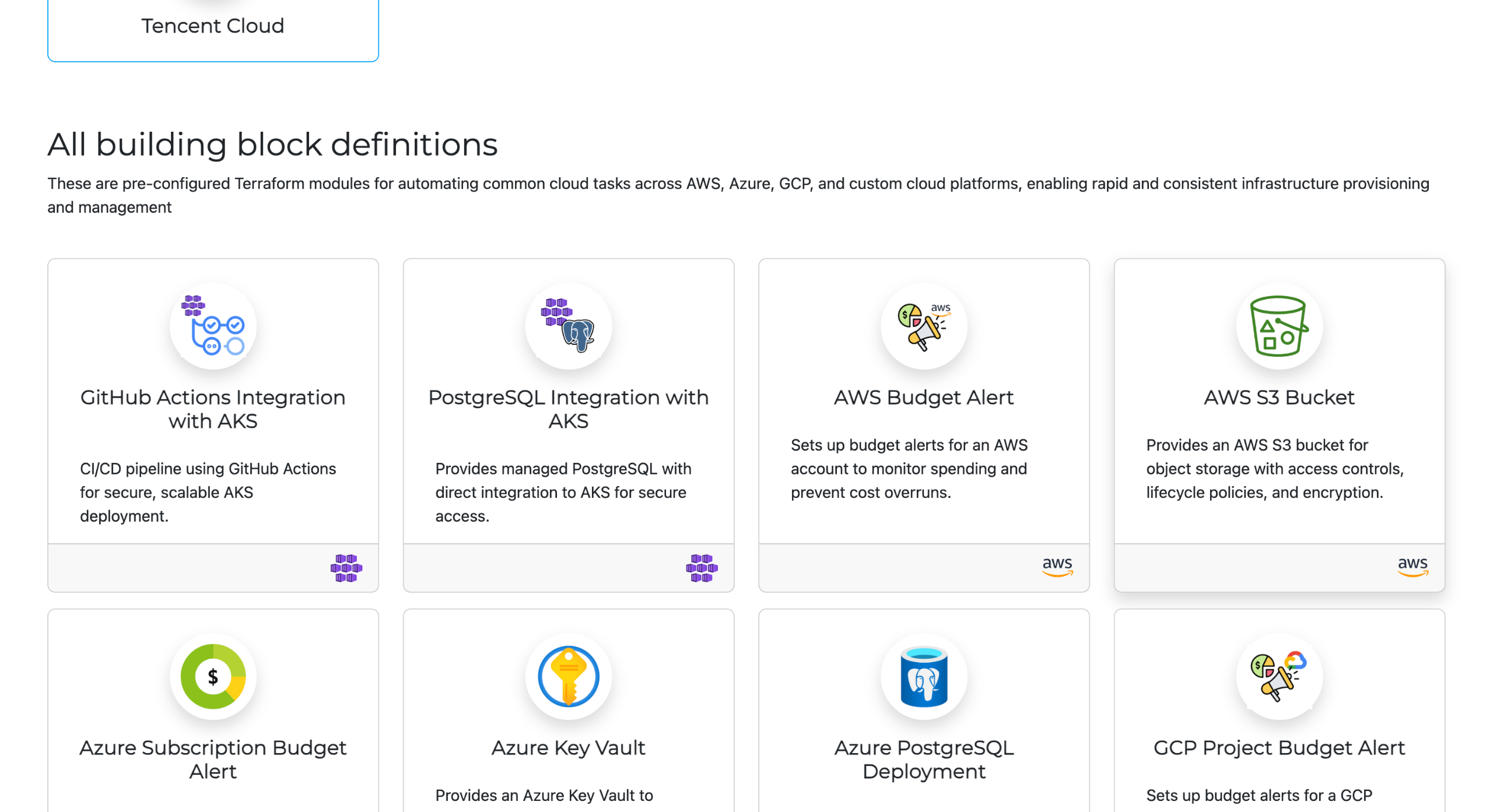Click AWS S3 Bucket green icon
The height and width of the screenshot is (812, 1493).
[1278, 326]
